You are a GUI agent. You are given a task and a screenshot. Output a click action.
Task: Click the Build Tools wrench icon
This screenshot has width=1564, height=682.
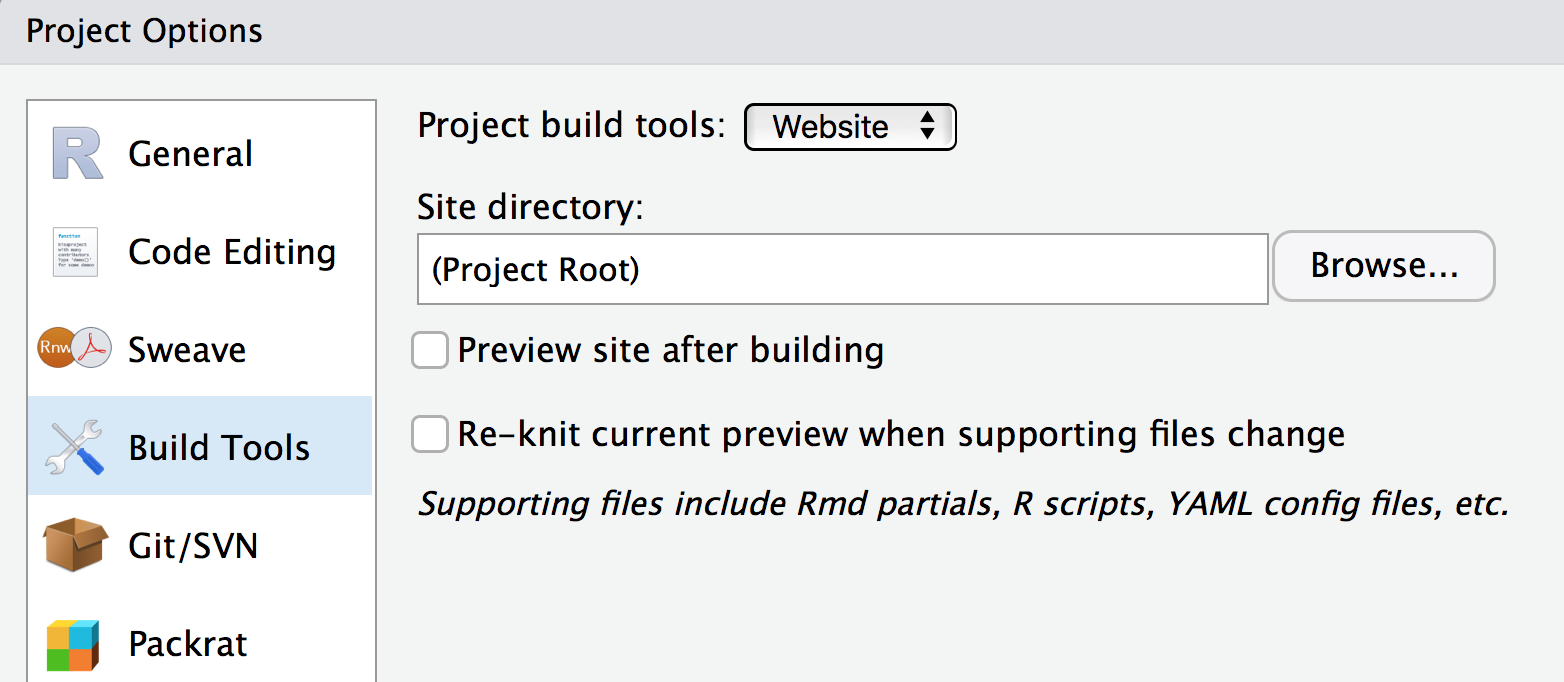coord(75,447)
